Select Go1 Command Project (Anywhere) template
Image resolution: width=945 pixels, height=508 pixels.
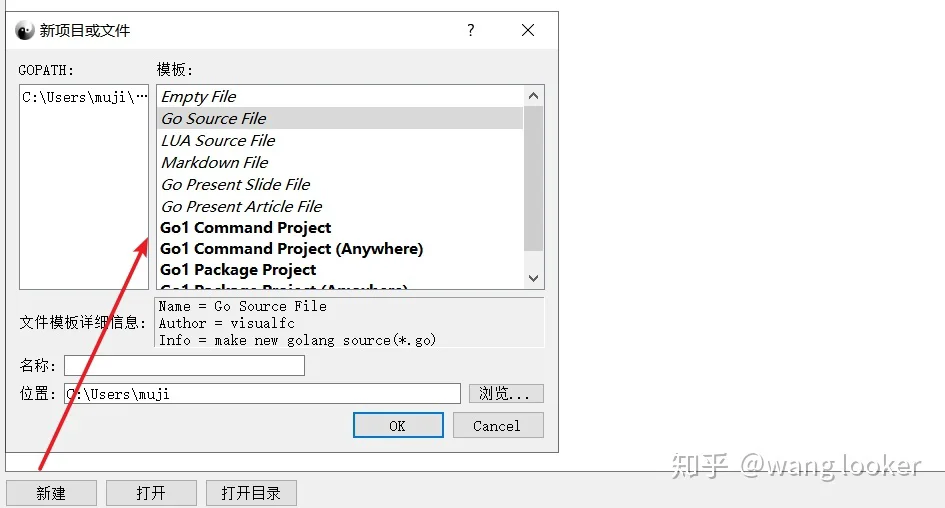pyautogui.click(x=340, y=249)
